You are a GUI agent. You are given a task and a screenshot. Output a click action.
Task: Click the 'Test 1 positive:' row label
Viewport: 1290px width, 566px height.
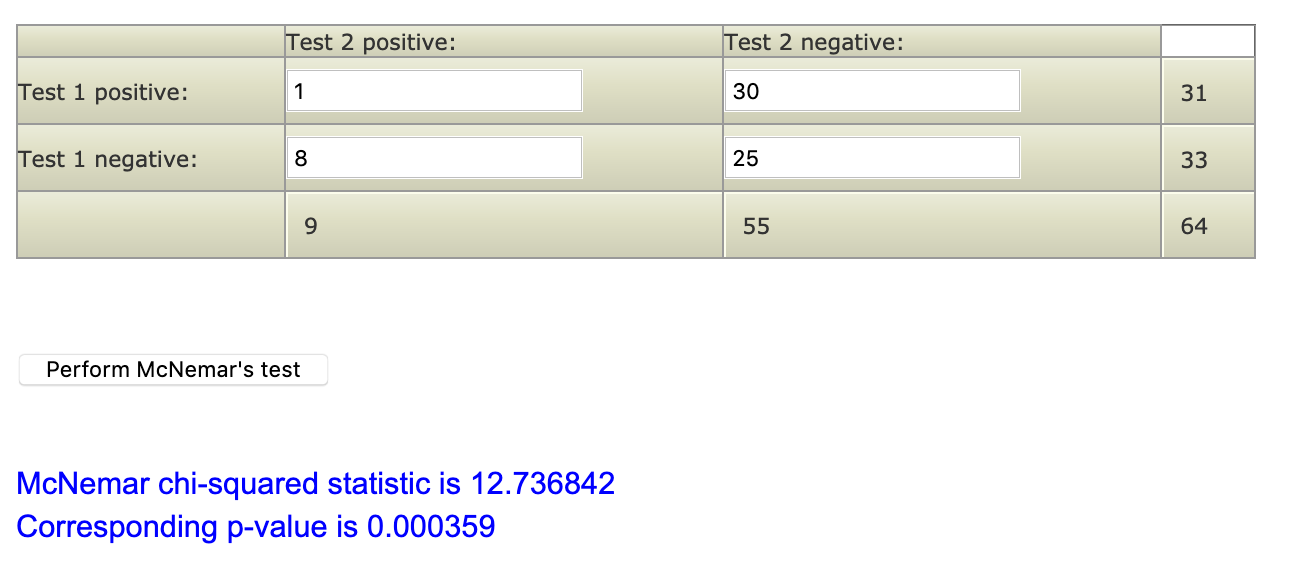point(103,92)
